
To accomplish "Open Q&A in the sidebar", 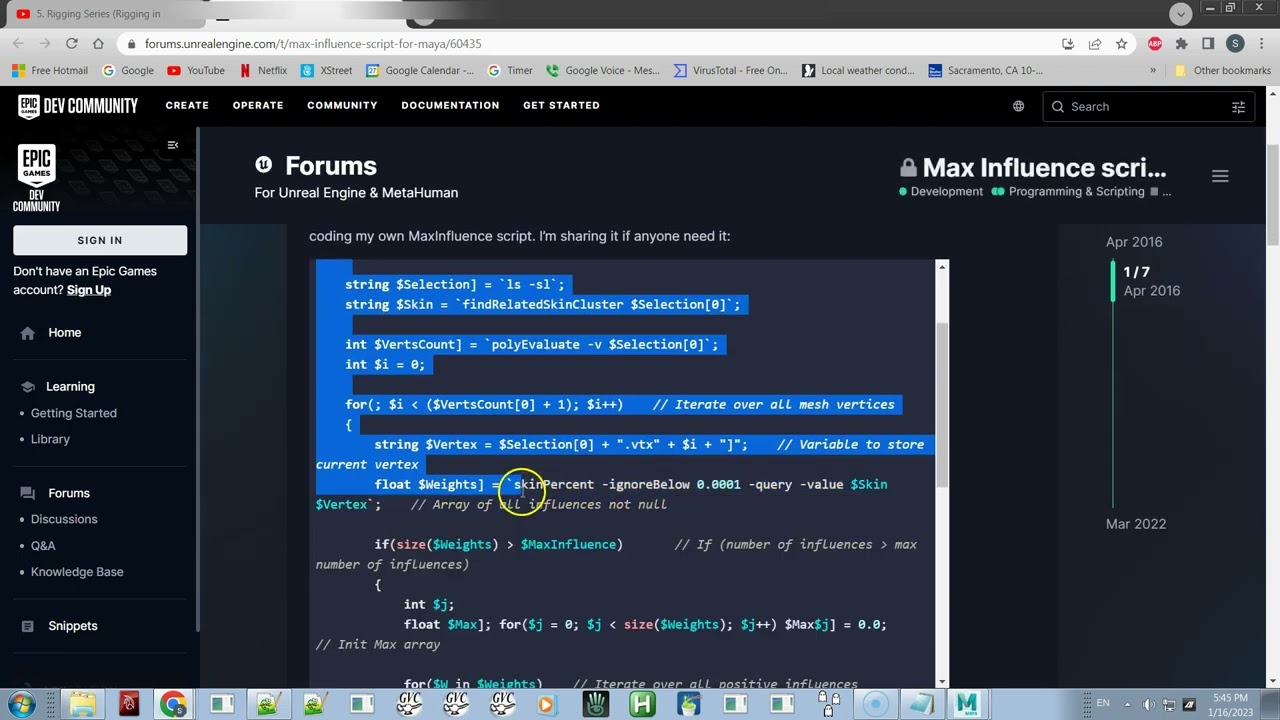I will point(43,545).
